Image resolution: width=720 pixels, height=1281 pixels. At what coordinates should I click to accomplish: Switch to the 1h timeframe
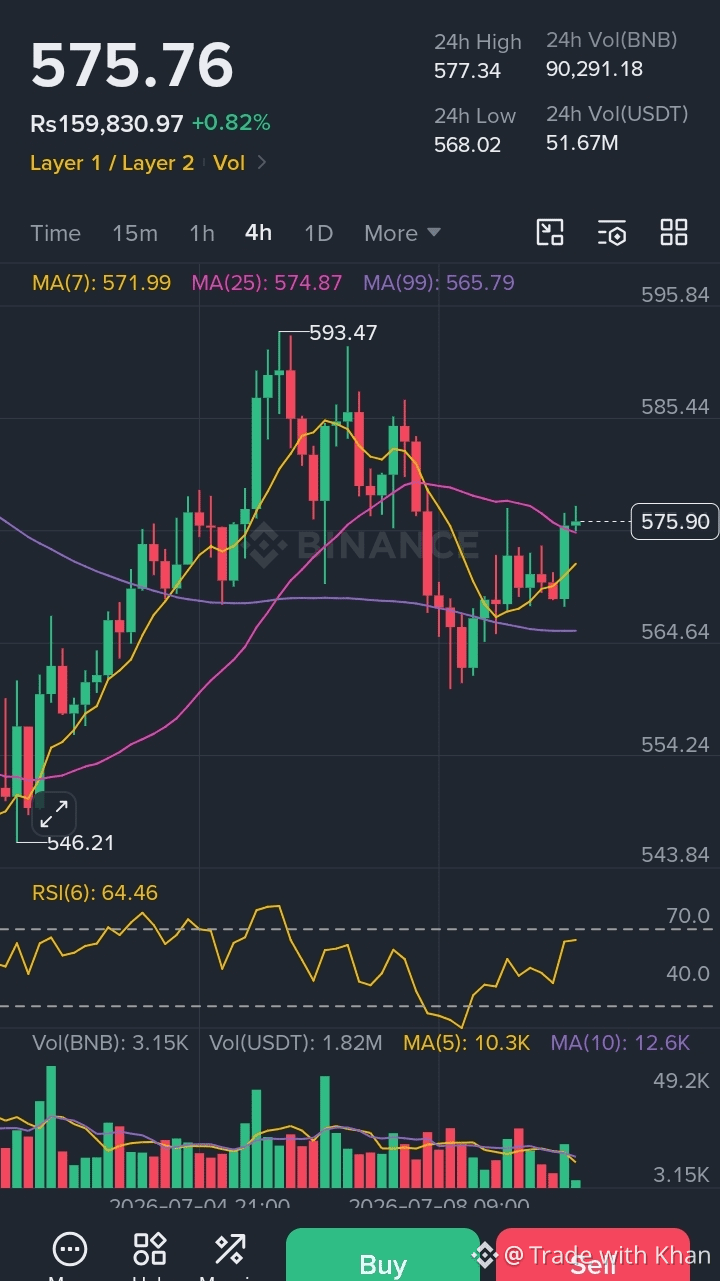(202, 233)
